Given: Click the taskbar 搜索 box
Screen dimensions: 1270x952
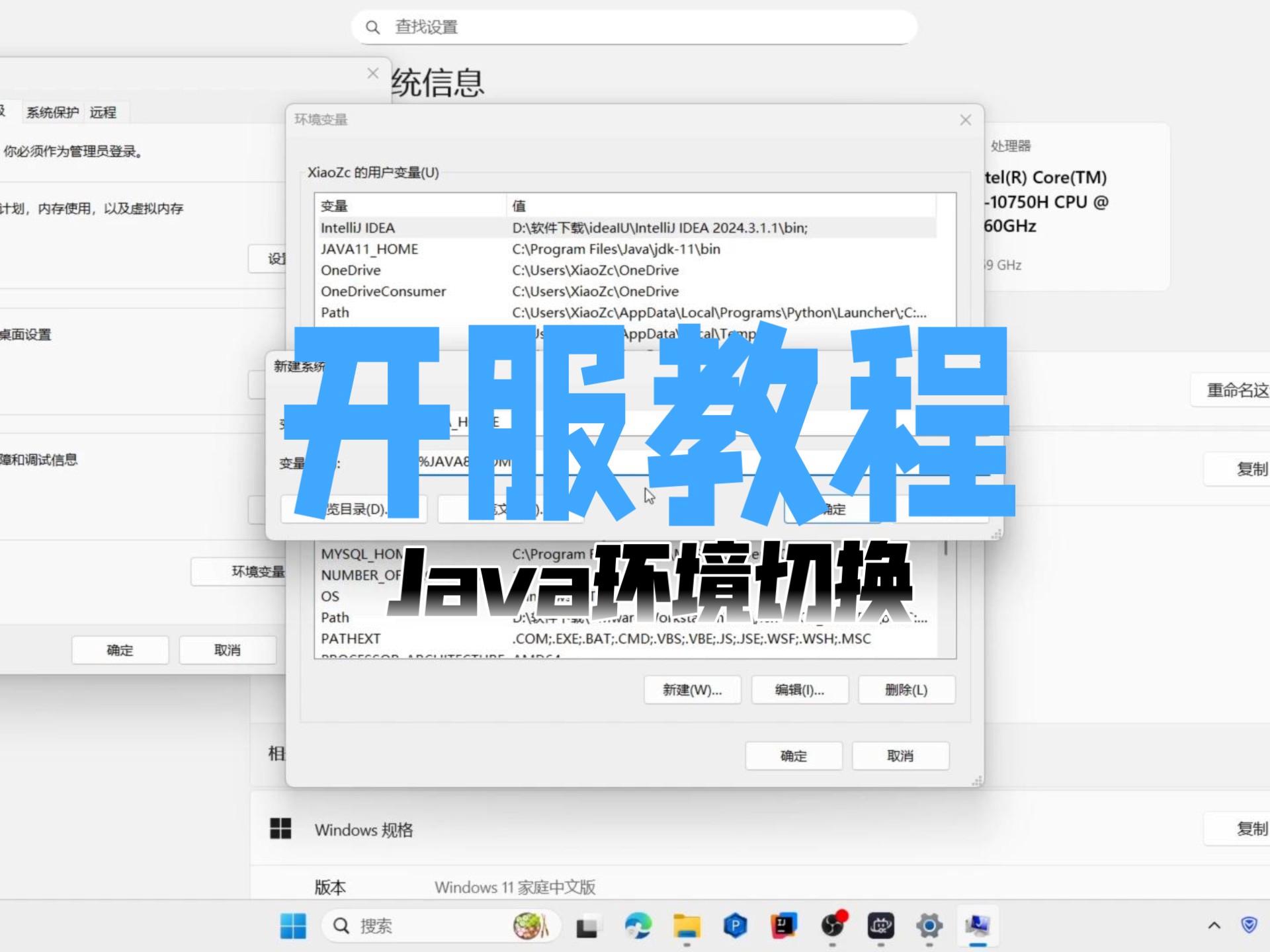Looking at the screenshot, I should (441, 926).
